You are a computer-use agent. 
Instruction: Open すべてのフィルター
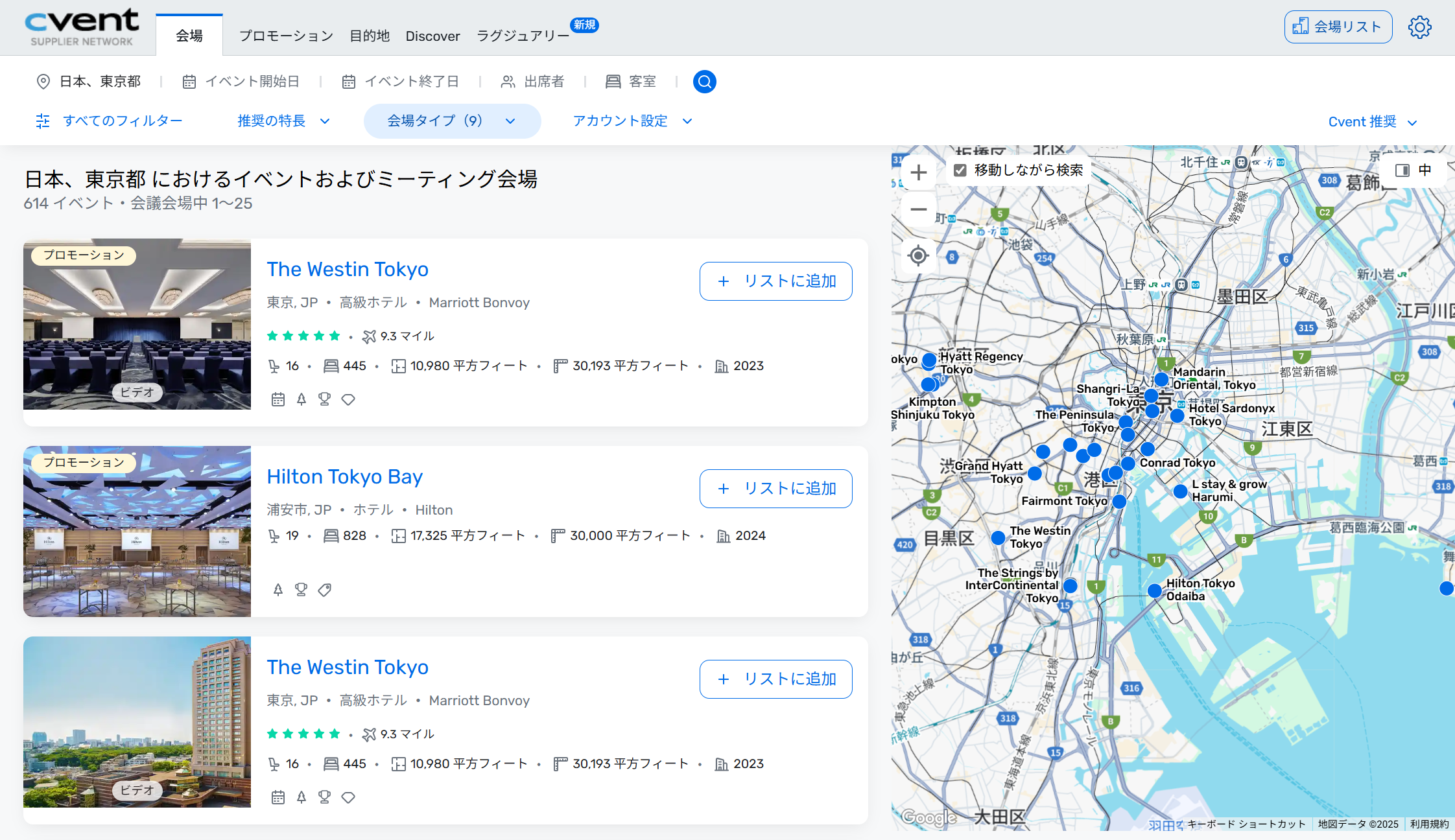click(x=109, y=121)
